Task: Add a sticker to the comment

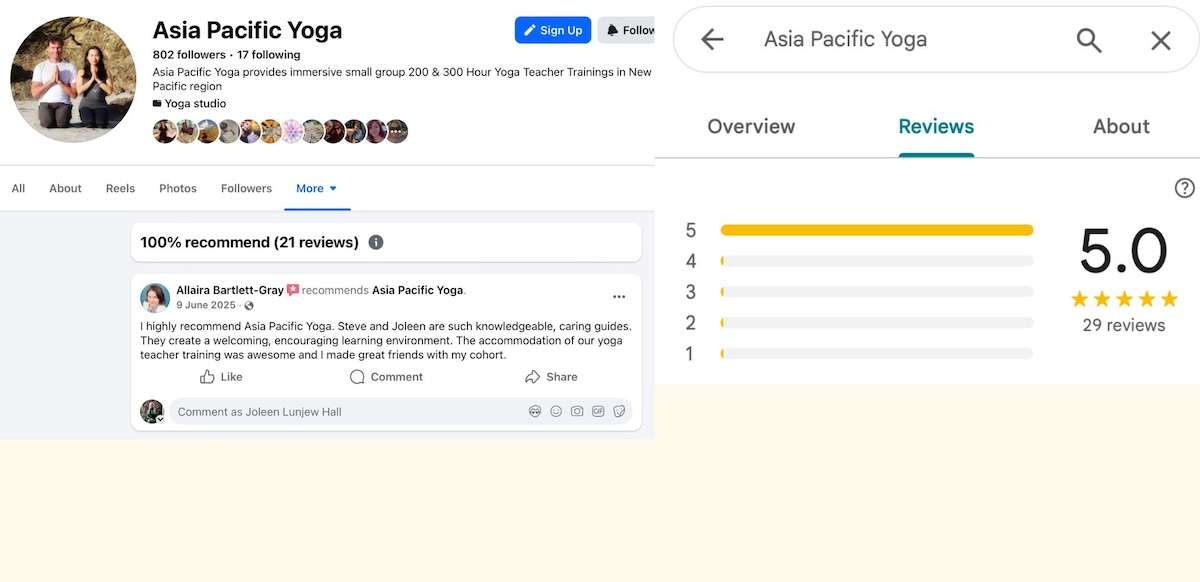Action: pyautogui.click(x=619, y=411)
